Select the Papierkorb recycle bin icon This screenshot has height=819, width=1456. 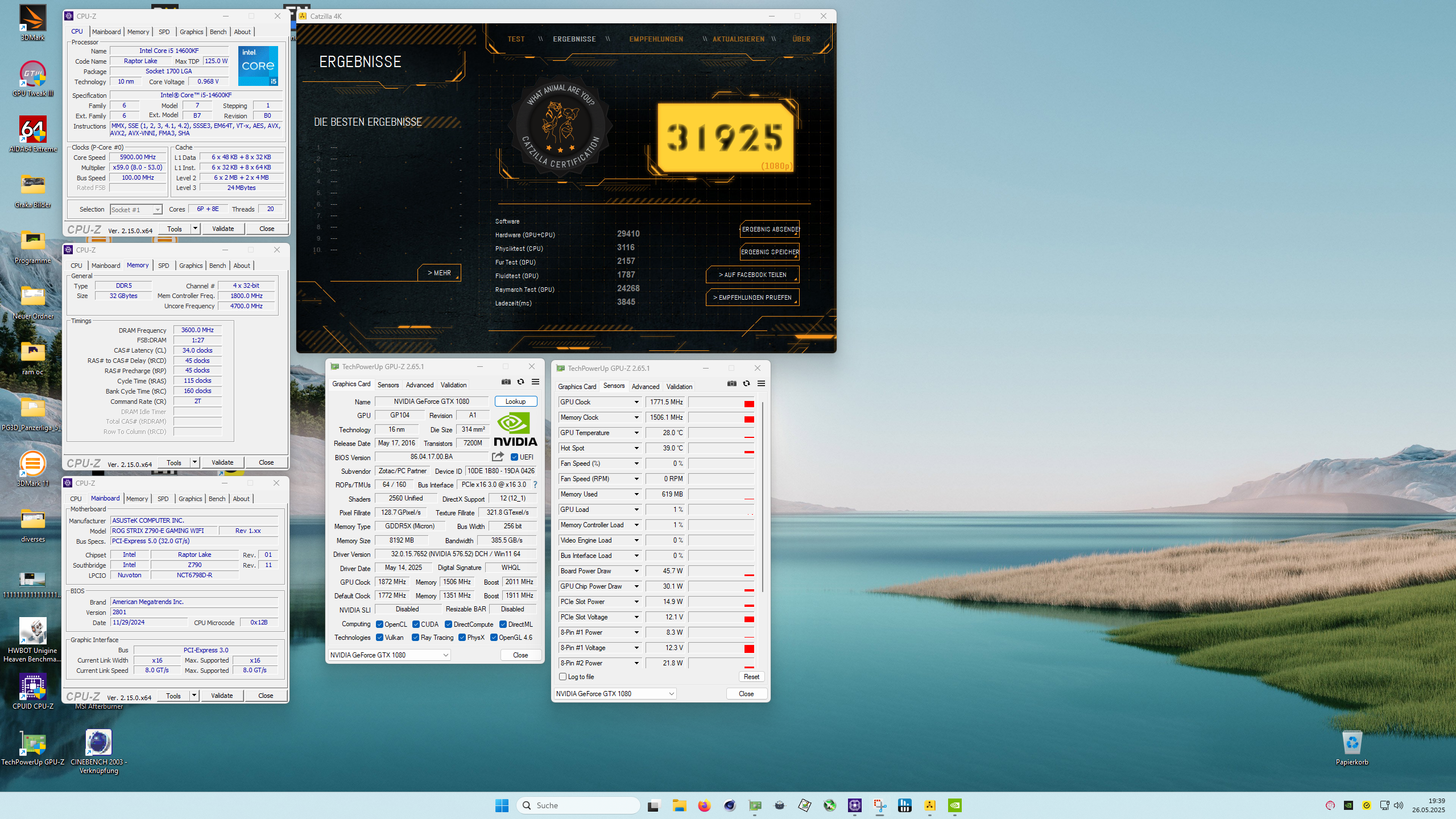pos(1352,747)
